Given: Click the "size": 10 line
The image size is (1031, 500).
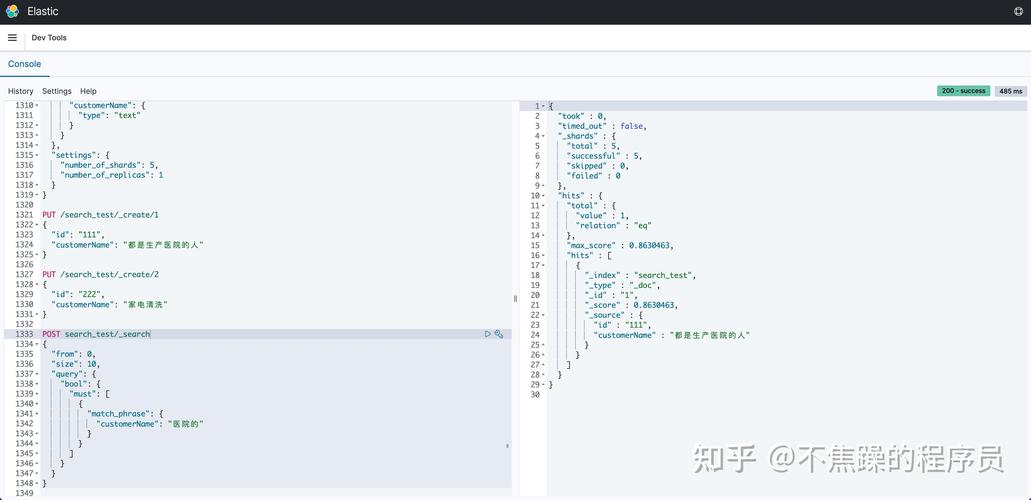Looking at the screenshot, I should point(76,364).
